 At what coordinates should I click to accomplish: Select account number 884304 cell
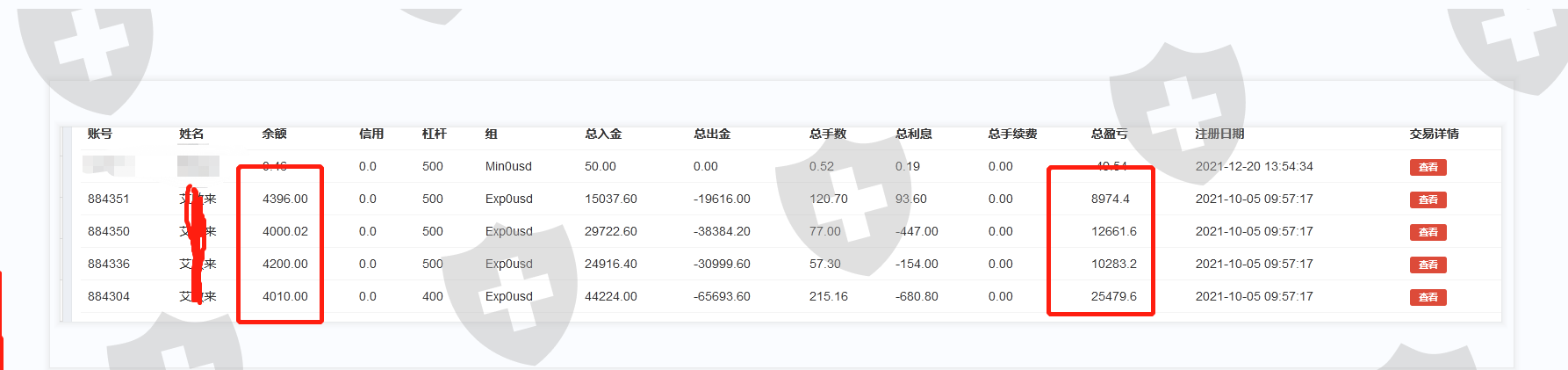pos(109,297)
